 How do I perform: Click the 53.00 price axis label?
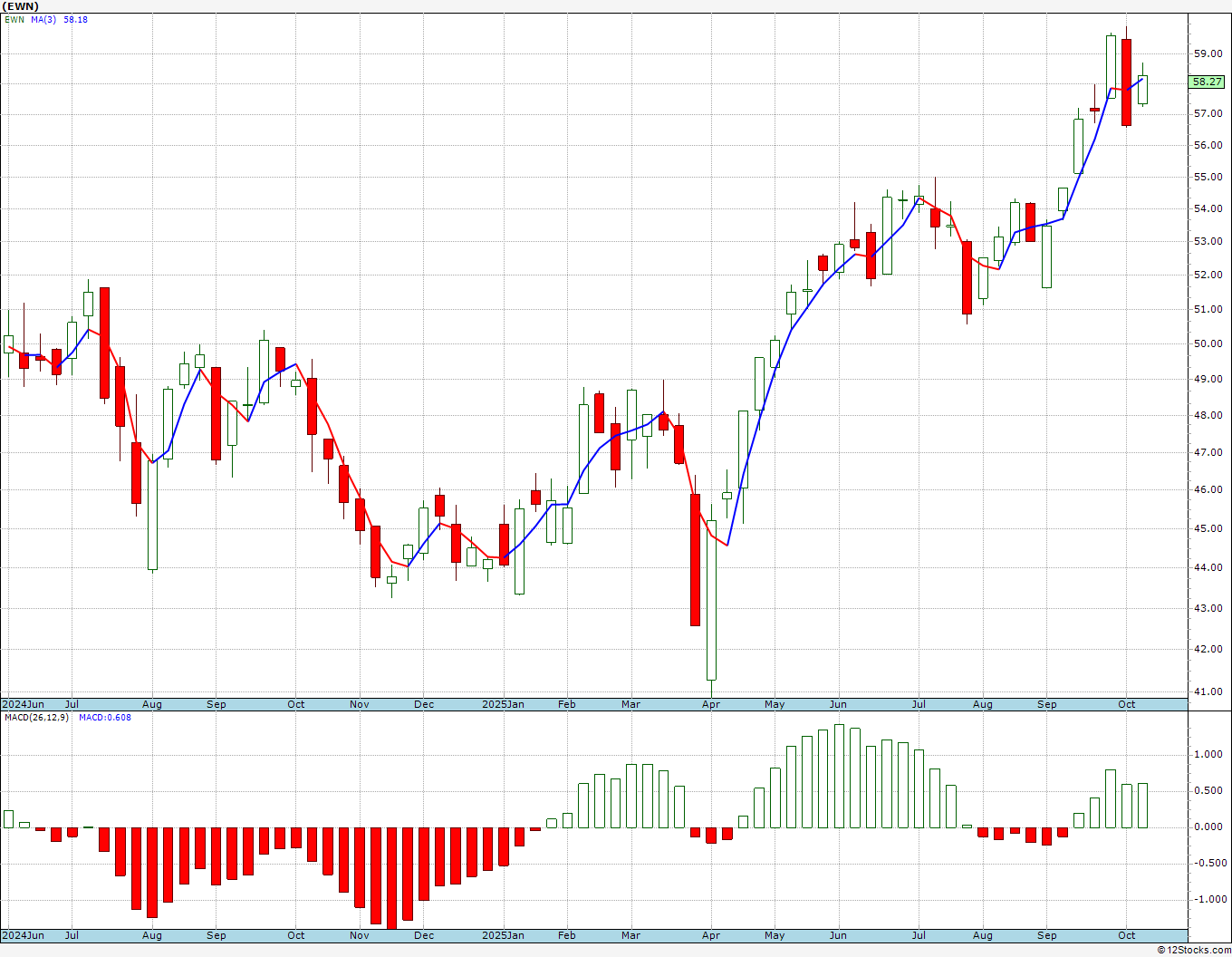[1208, 242]
